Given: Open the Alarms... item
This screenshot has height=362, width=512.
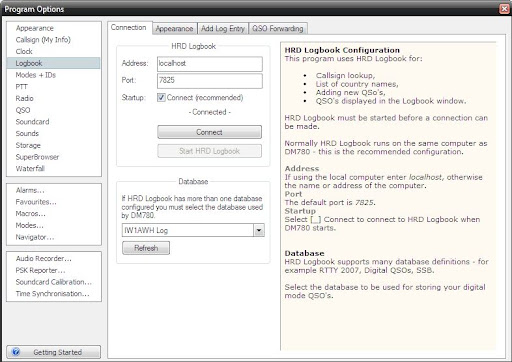Looking at the screenshot, I should (x=30, y=190).
